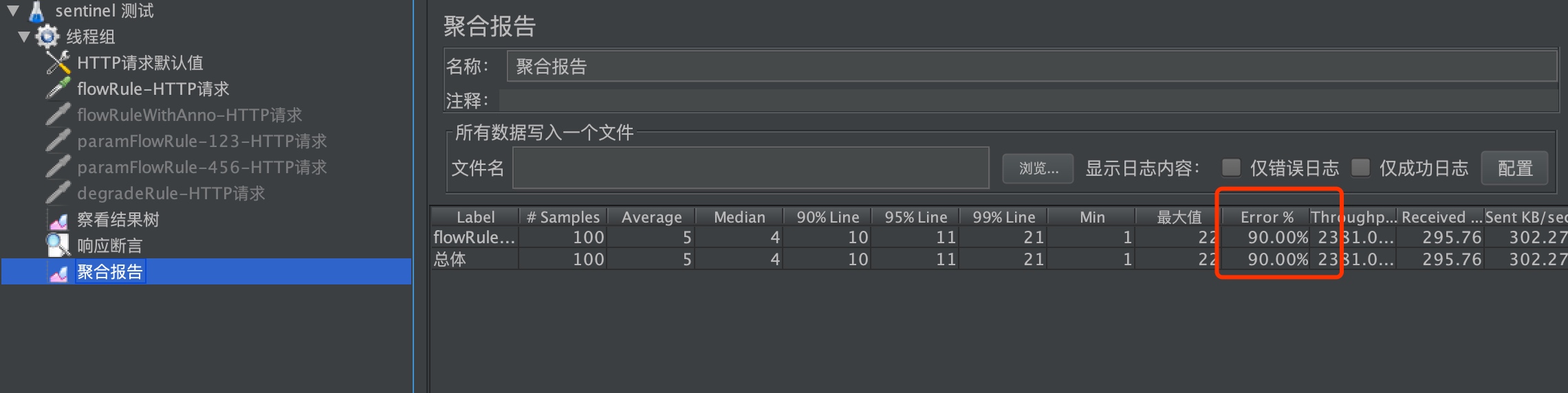Click the 聚合报告 listener icon in tree
The height and width of the screenshot is (393, 1568).
click(x=58, y=272)
